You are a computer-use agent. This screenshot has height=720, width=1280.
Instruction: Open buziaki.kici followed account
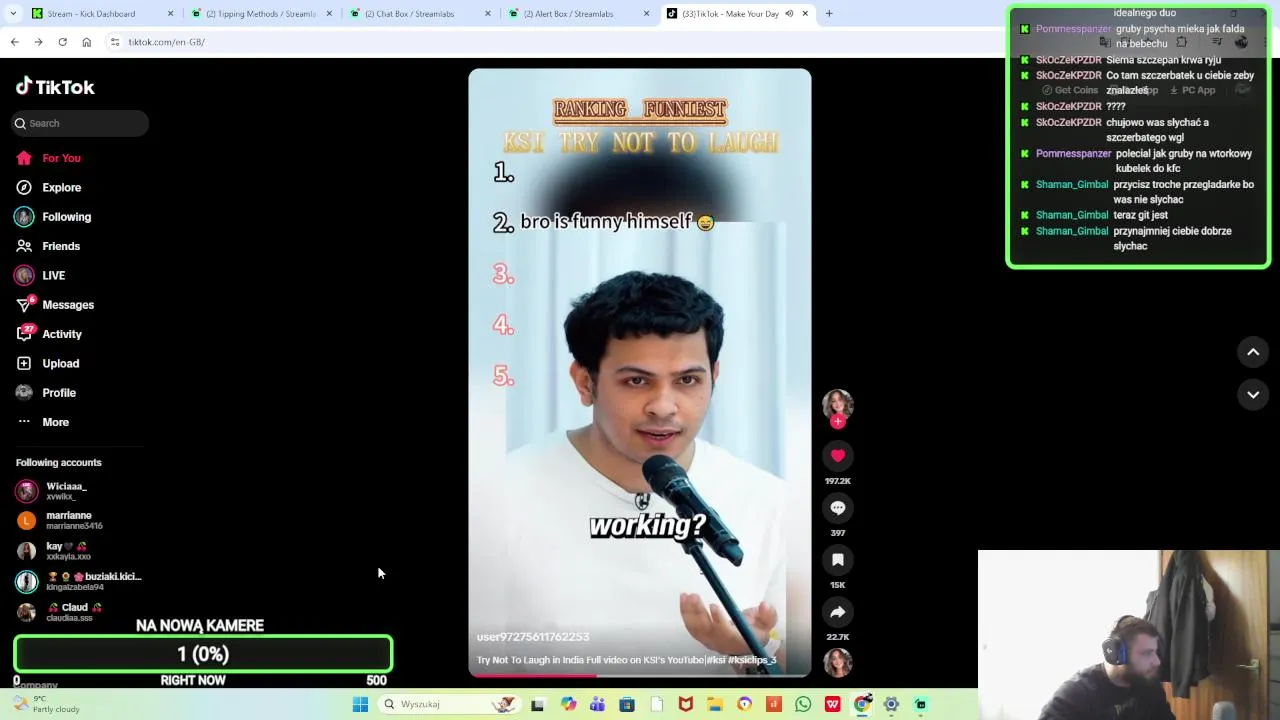pyautogui.click(x=80, y=581)
